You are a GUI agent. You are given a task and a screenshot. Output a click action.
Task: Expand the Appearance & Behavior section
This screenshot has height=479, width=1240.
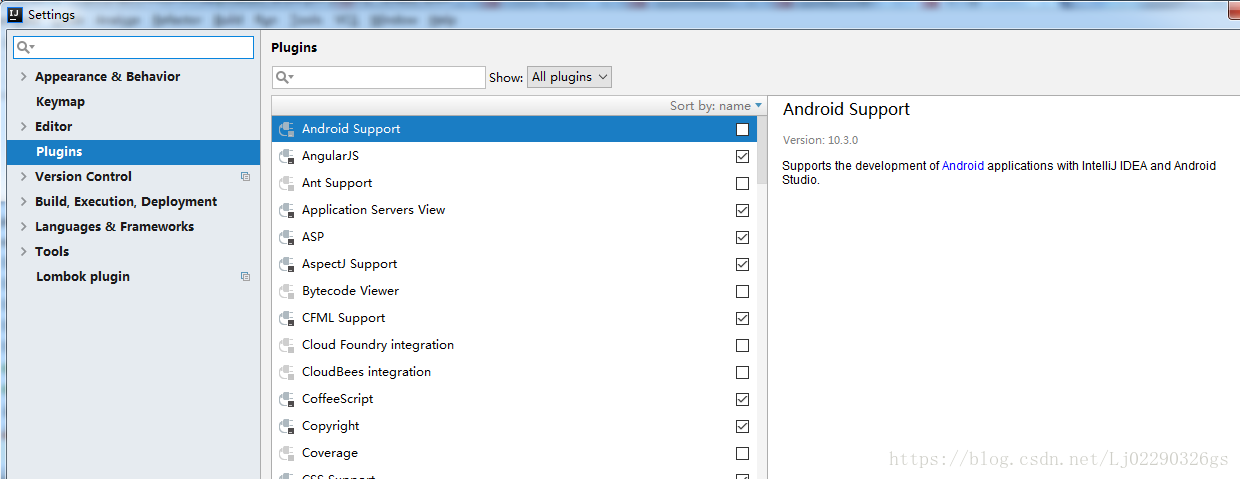23,77
